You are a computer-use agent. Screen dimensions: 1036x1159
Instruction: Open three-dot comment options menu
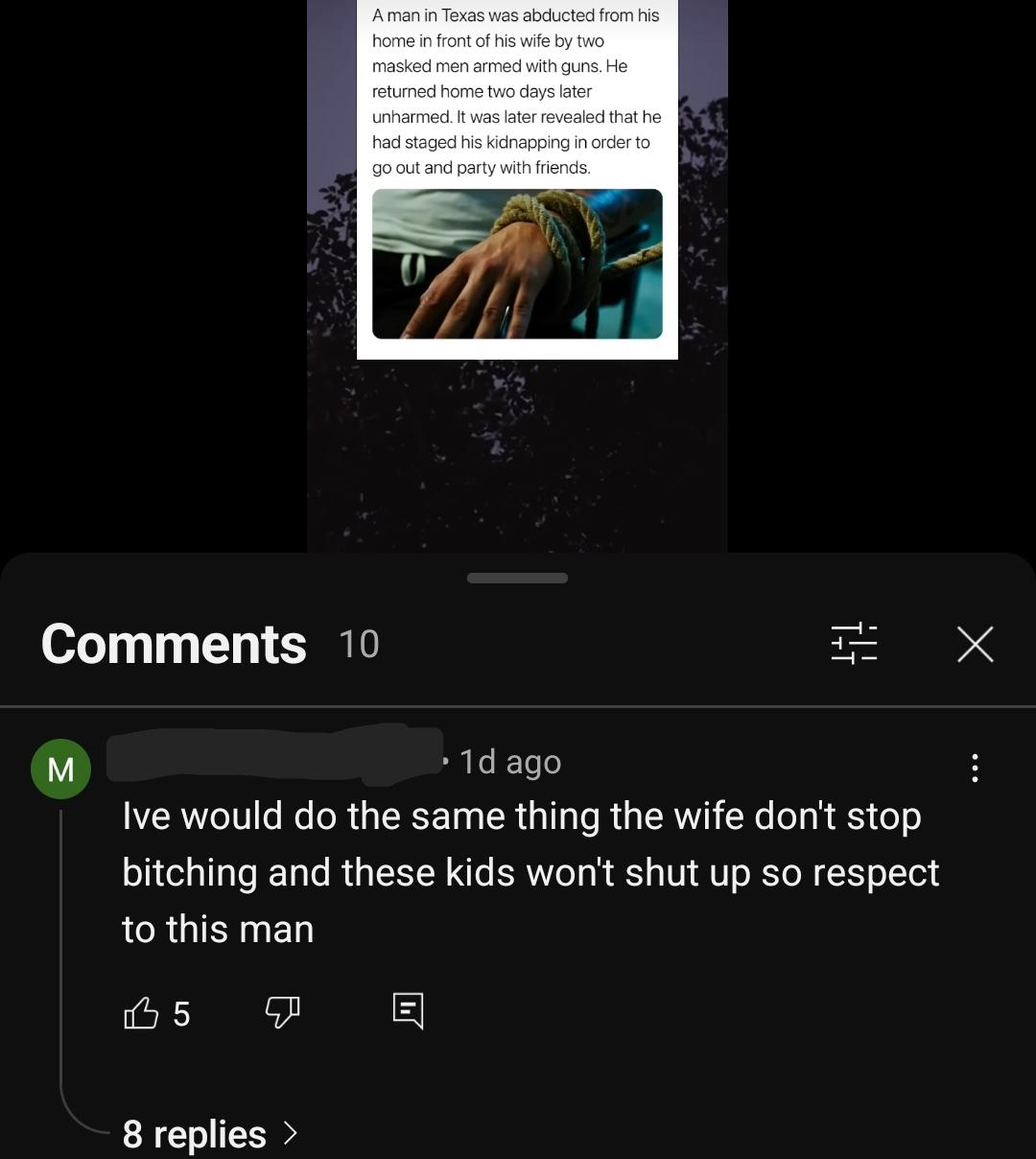tap(975, 768)
